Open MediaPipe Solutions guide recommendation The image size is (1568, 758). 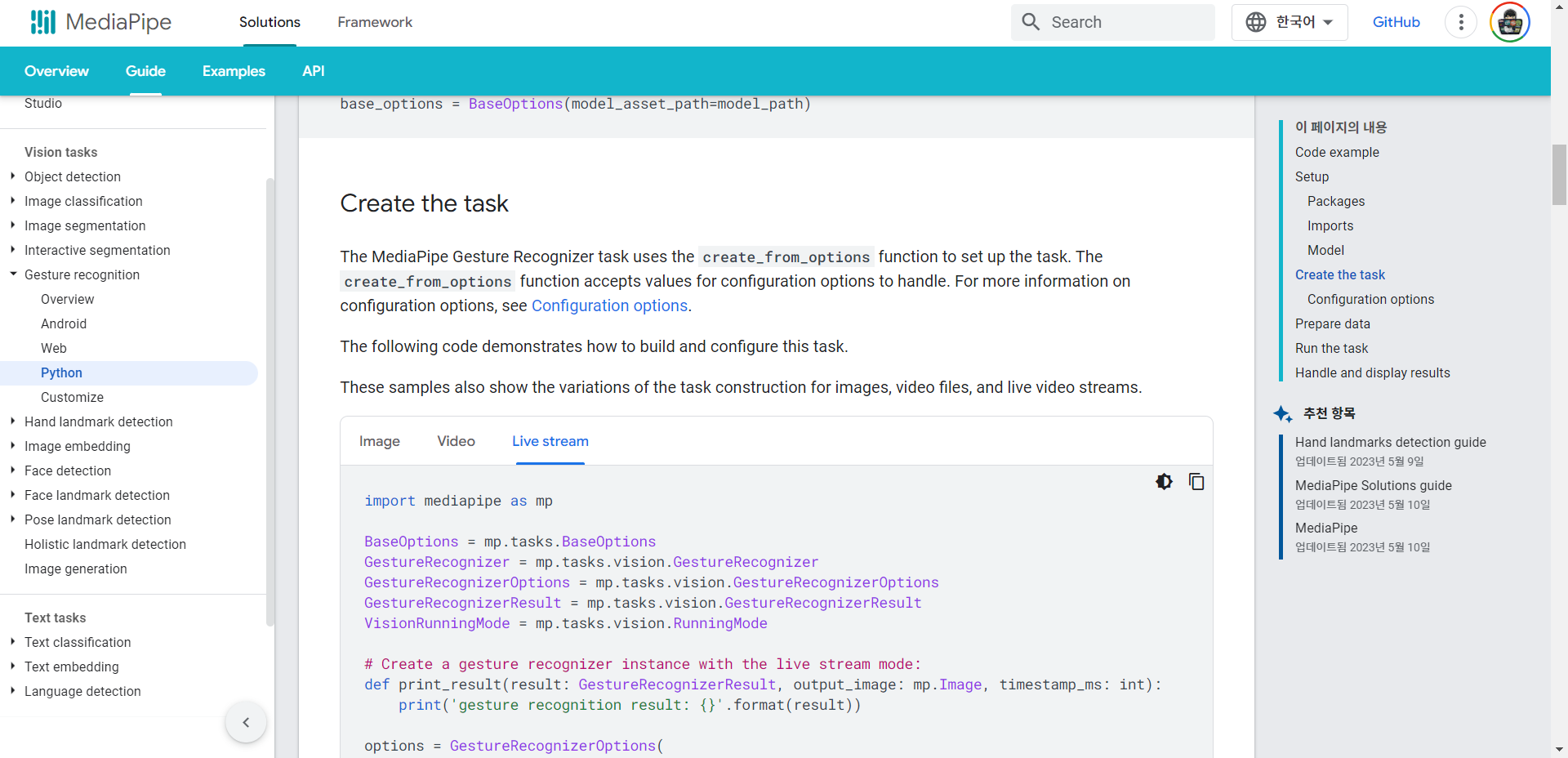(1374, 485)
